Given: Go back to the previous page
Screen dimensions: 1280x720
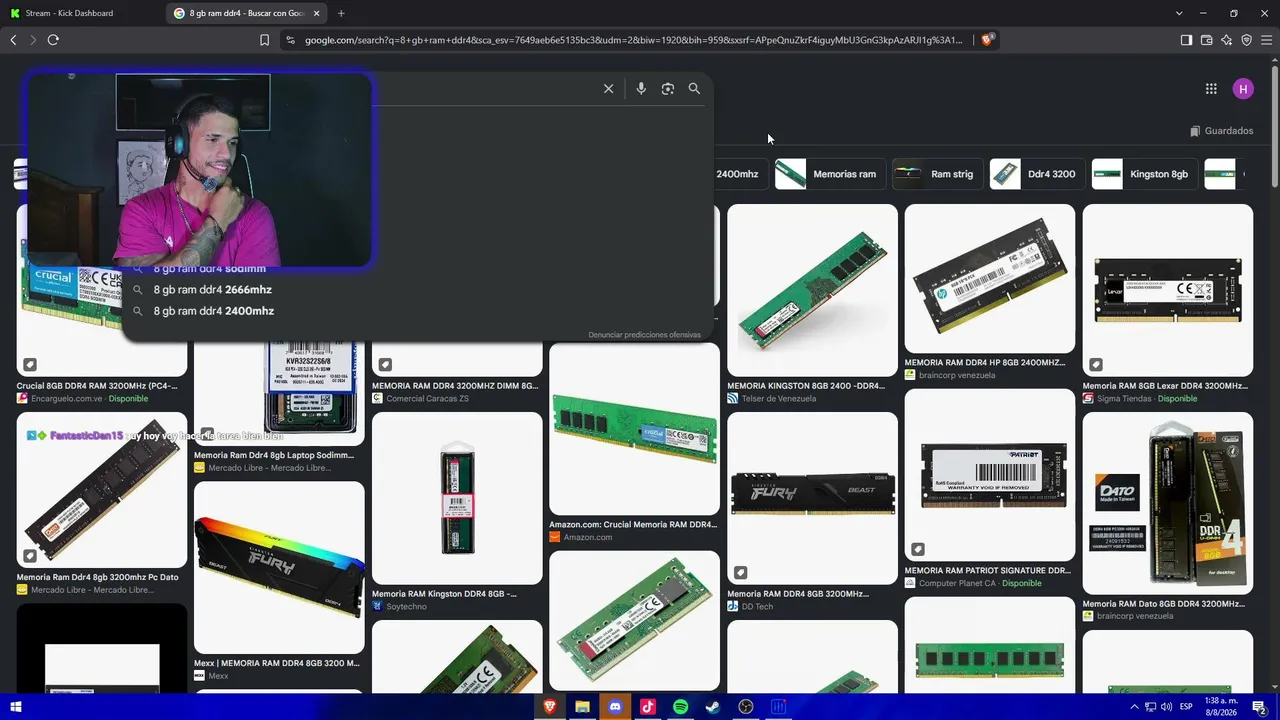Looking at the screenshot, I should [13, 40].
